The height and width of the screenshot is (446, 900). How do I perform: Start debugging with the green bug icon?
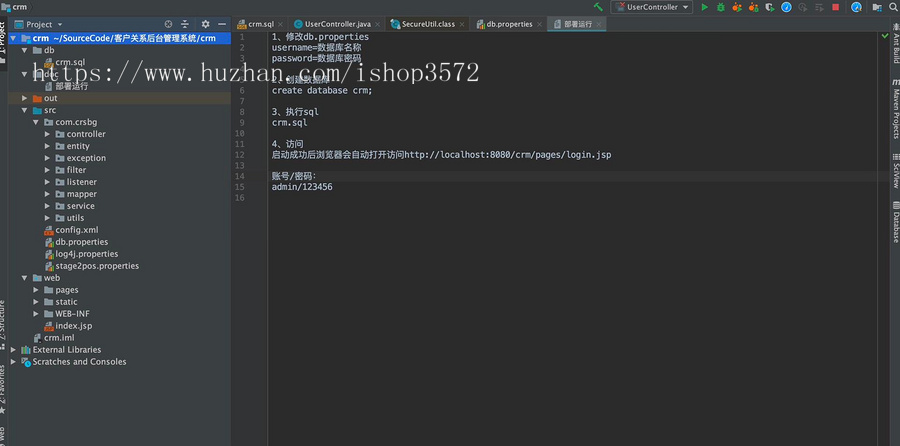(721, 7)
